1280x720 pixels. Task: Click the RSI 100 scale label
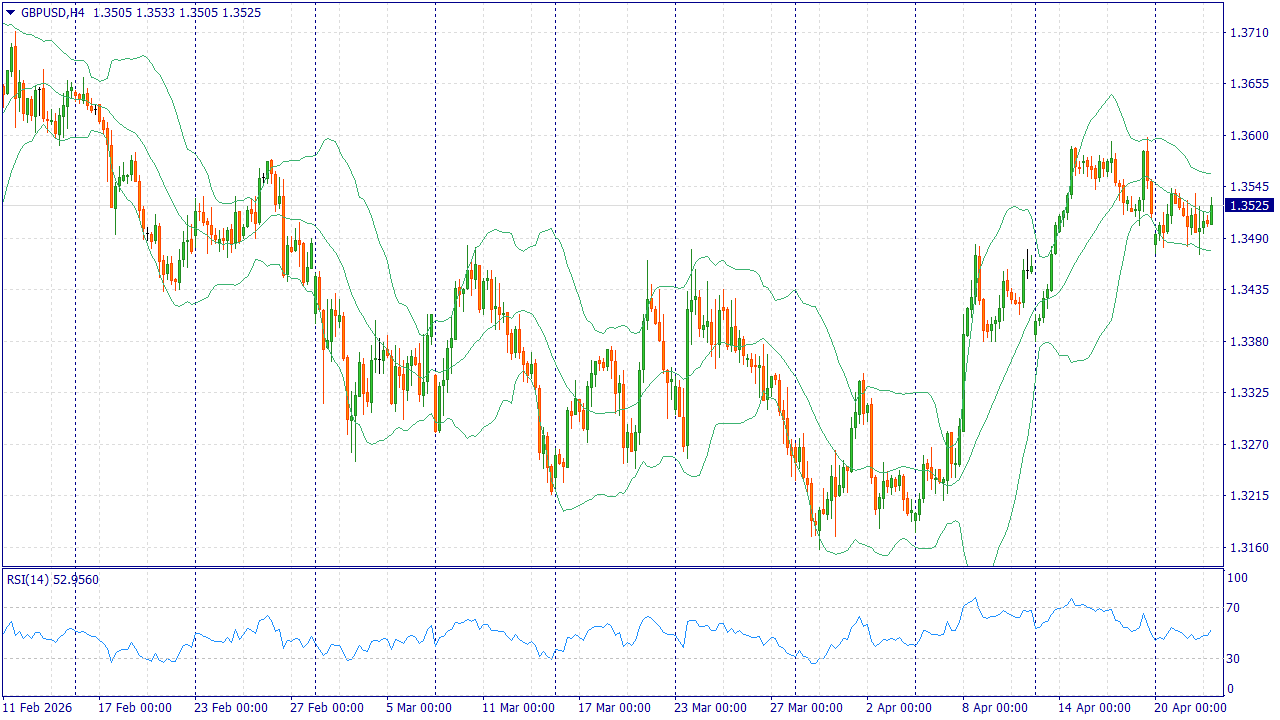tap(1238, 578)
